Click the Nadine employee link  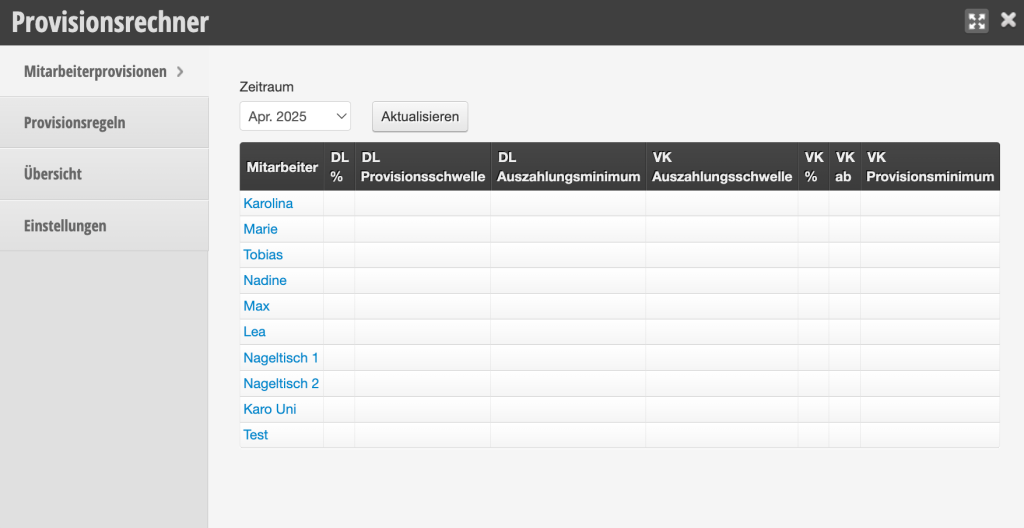[264, 280]
